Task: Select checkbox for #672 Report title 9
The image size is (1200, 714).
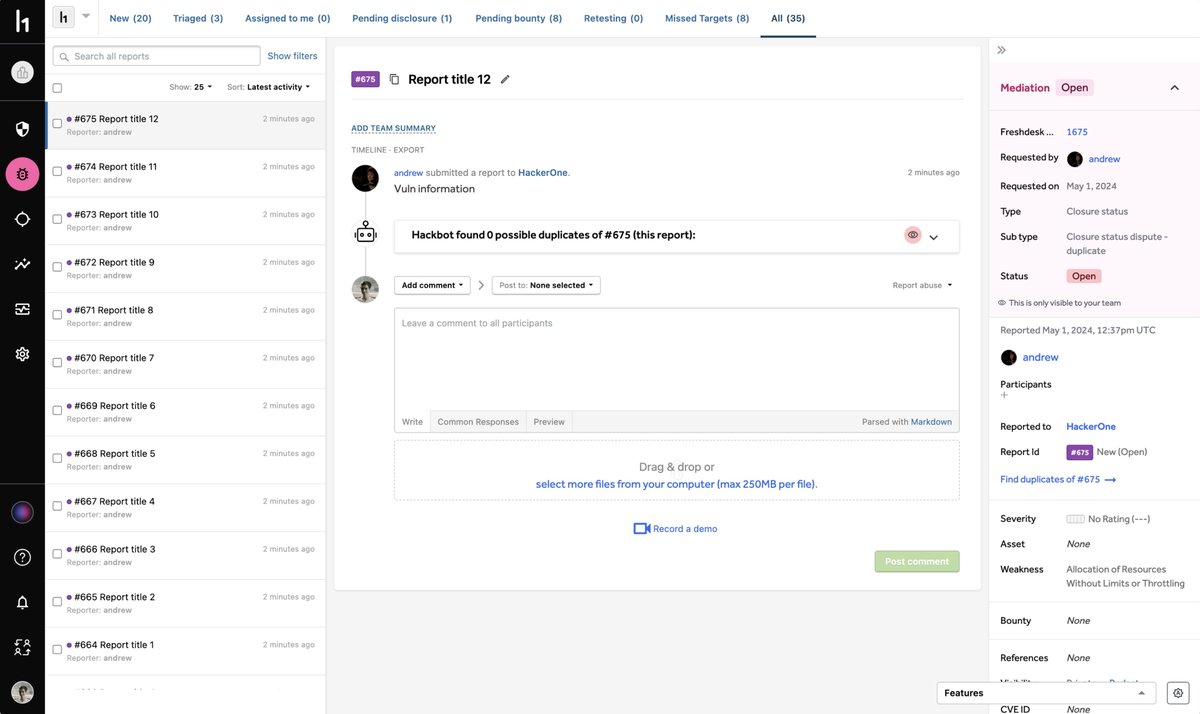Action: click(57, 268)
